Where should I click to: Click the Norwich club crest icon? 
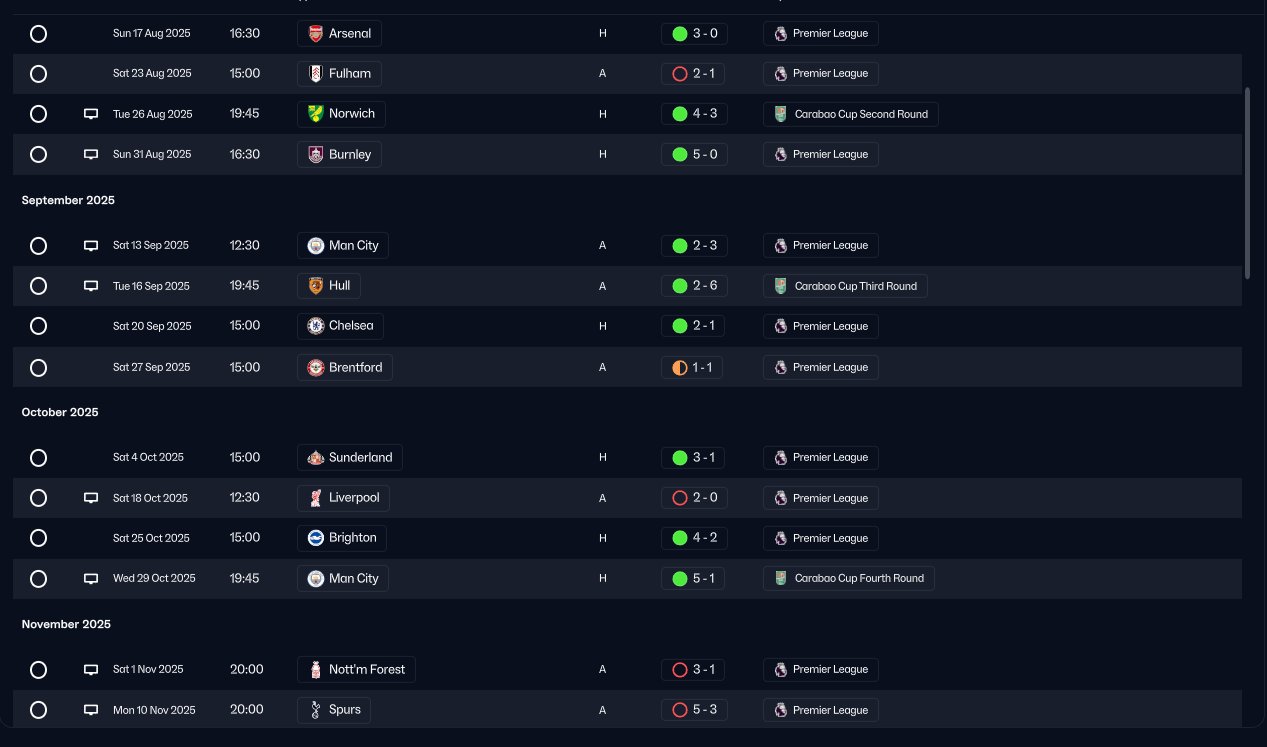pyautogui.click(x=315, y=114)
